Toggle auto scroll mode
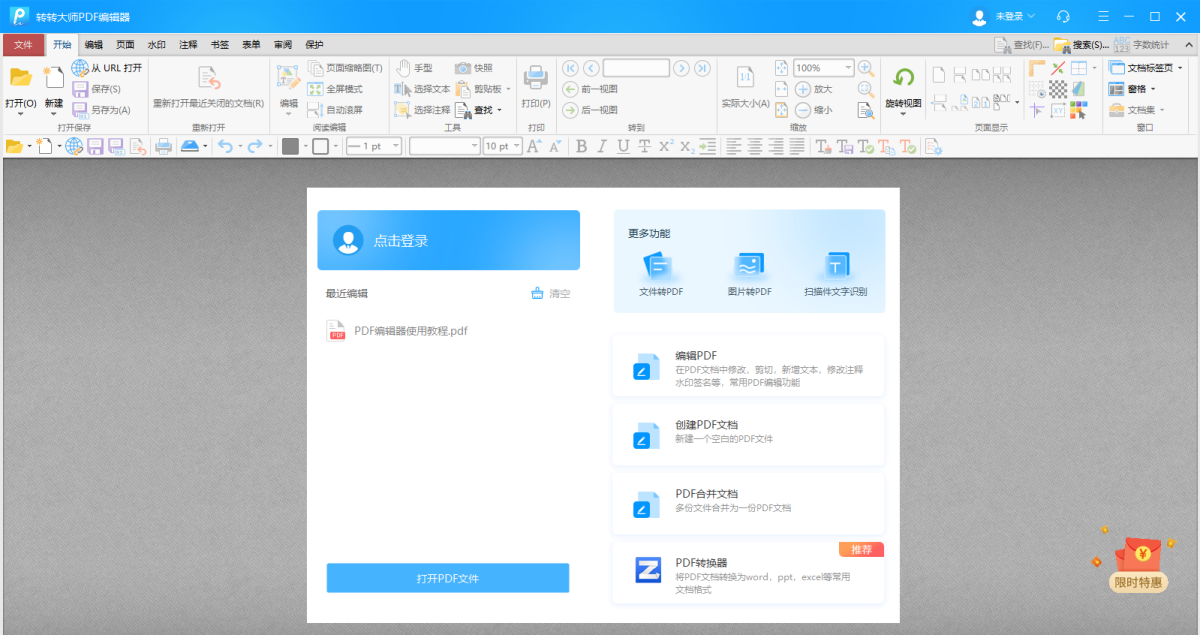Screen dimensions: 1200x635 (335, 110)
